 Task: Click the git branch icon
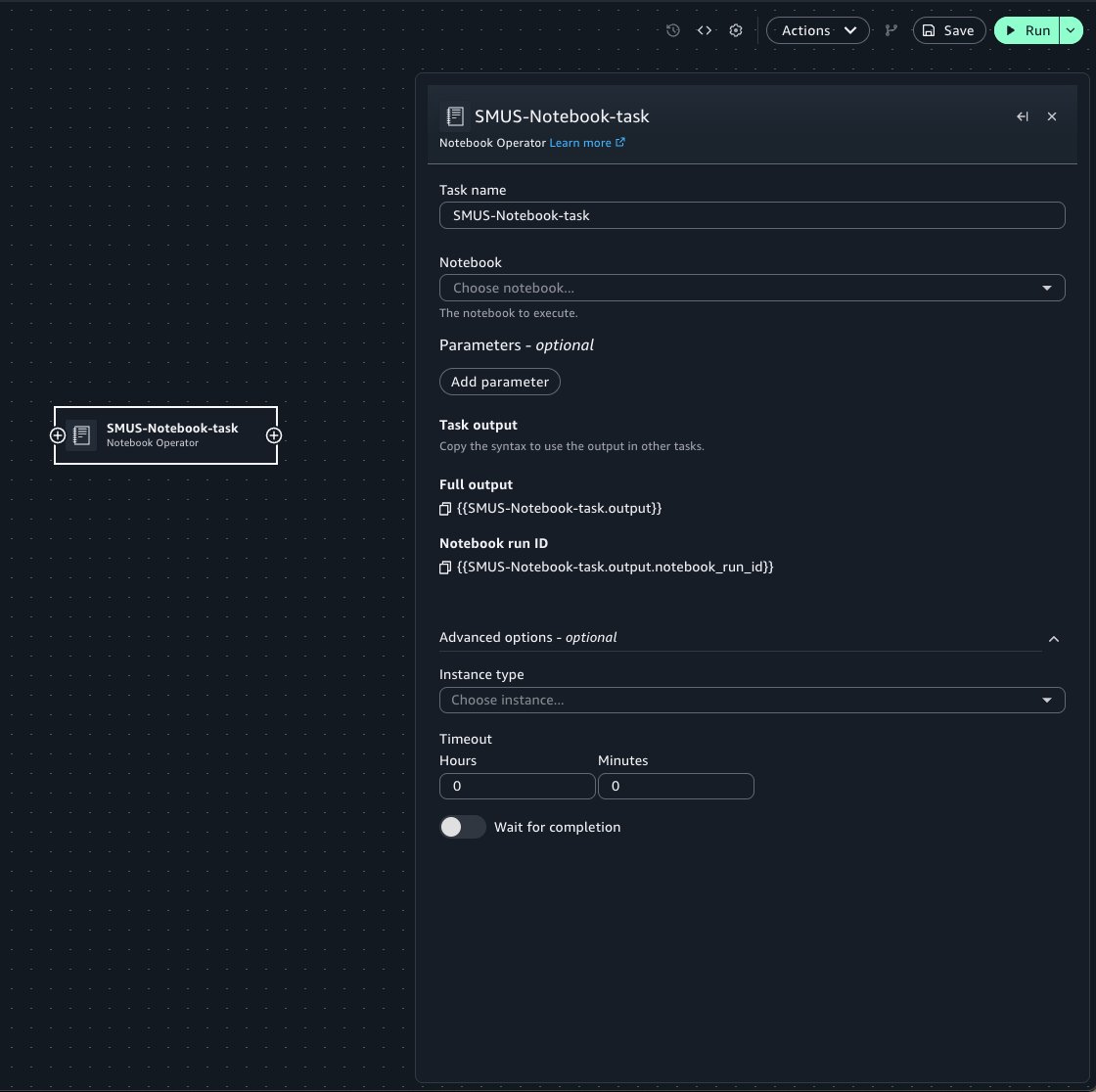890,30
